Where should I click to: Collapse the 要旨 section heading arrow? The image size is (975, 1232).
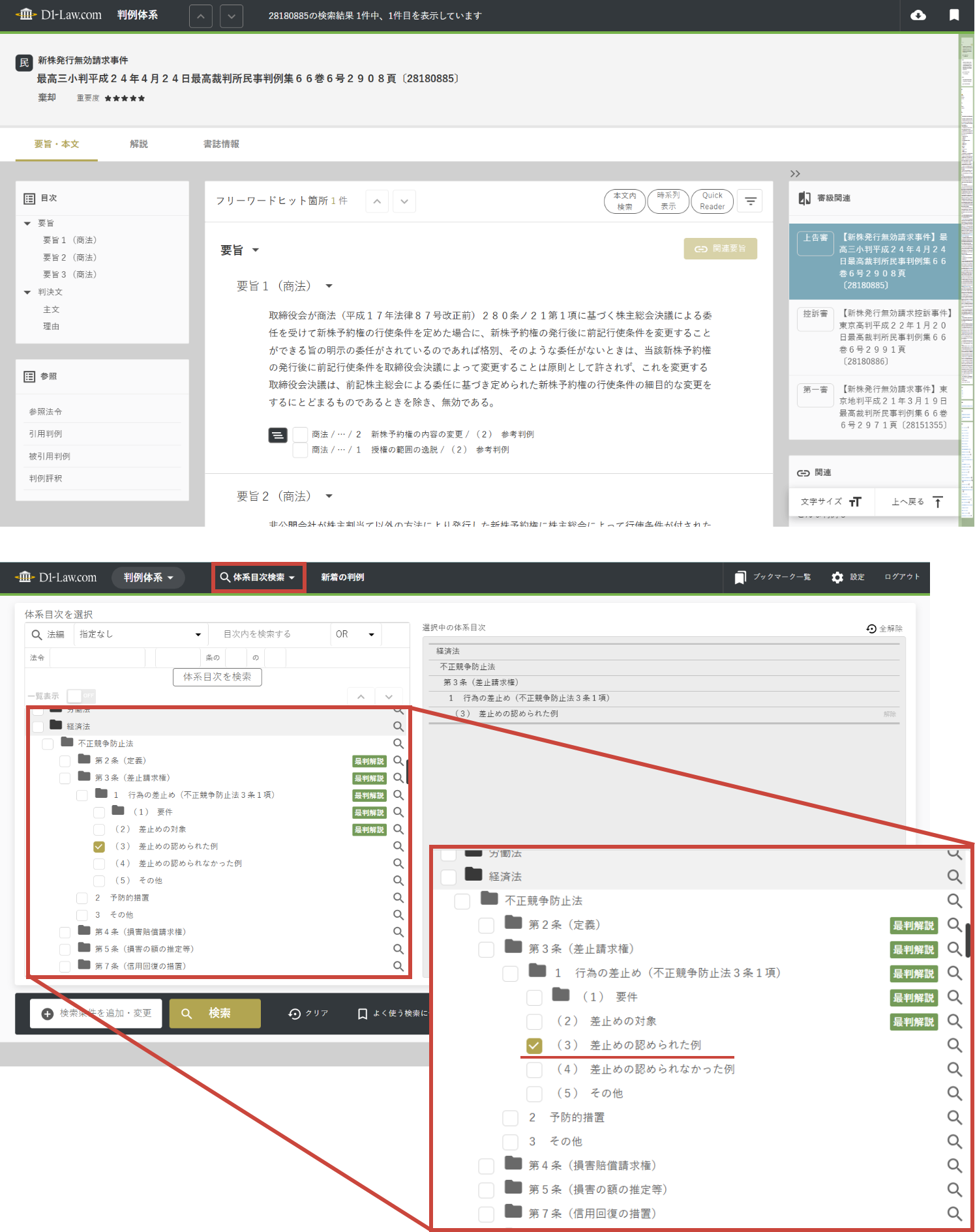pyautogui.click(x=256, y=250)
